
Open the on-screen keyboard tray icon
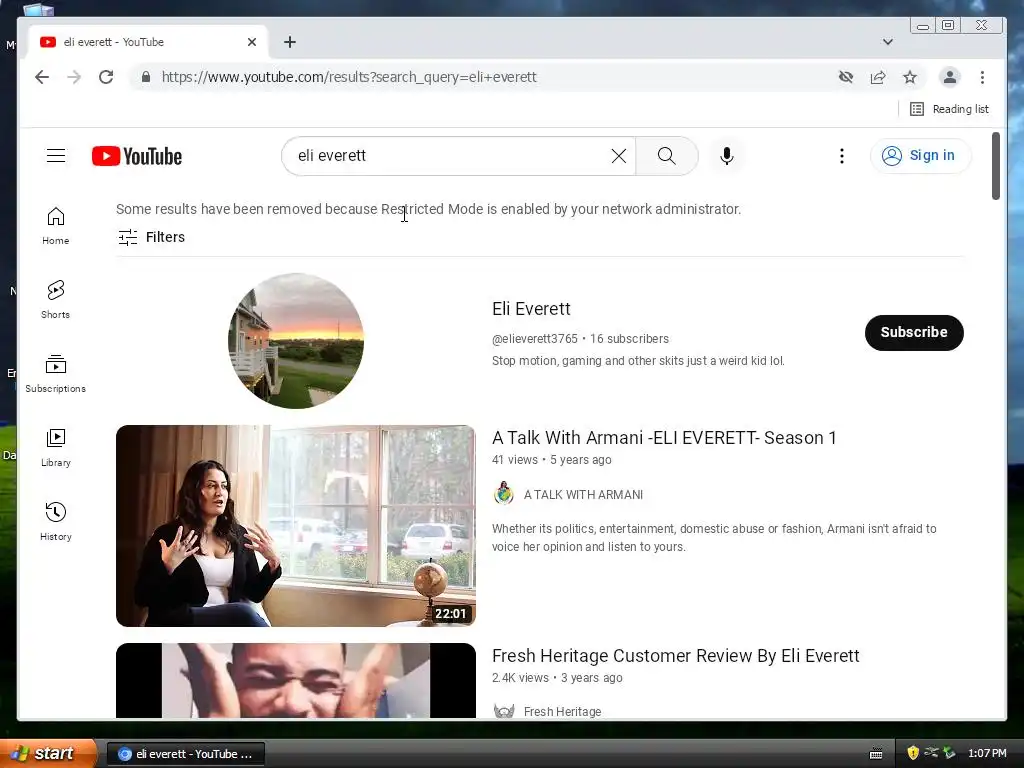click(876, 754)
